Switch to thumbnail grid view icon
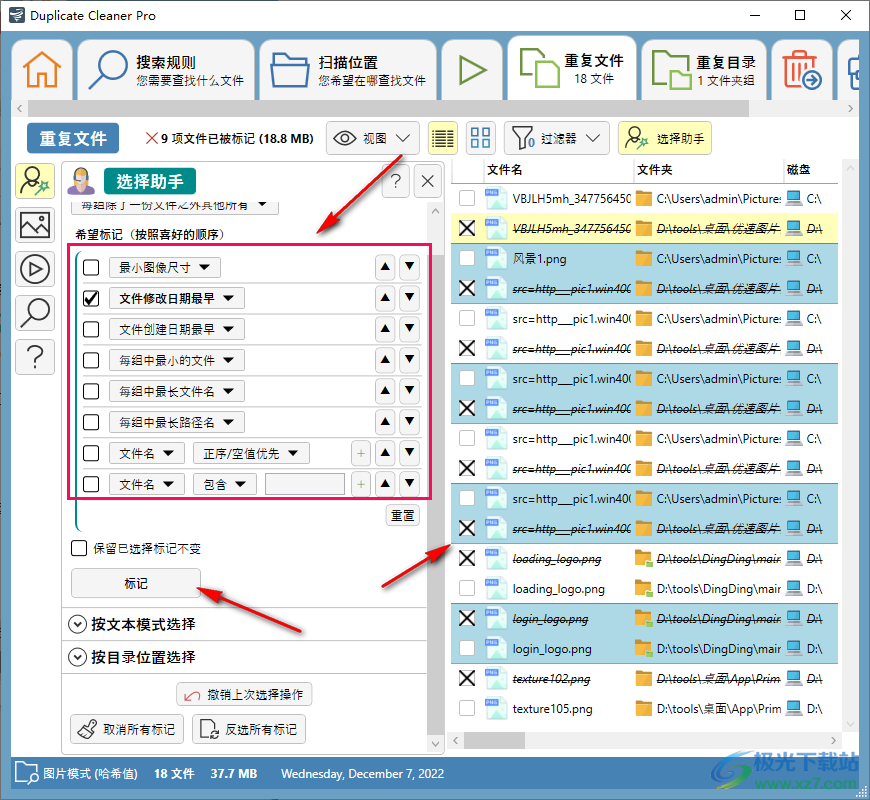870x800 pixels. (480, 138)
